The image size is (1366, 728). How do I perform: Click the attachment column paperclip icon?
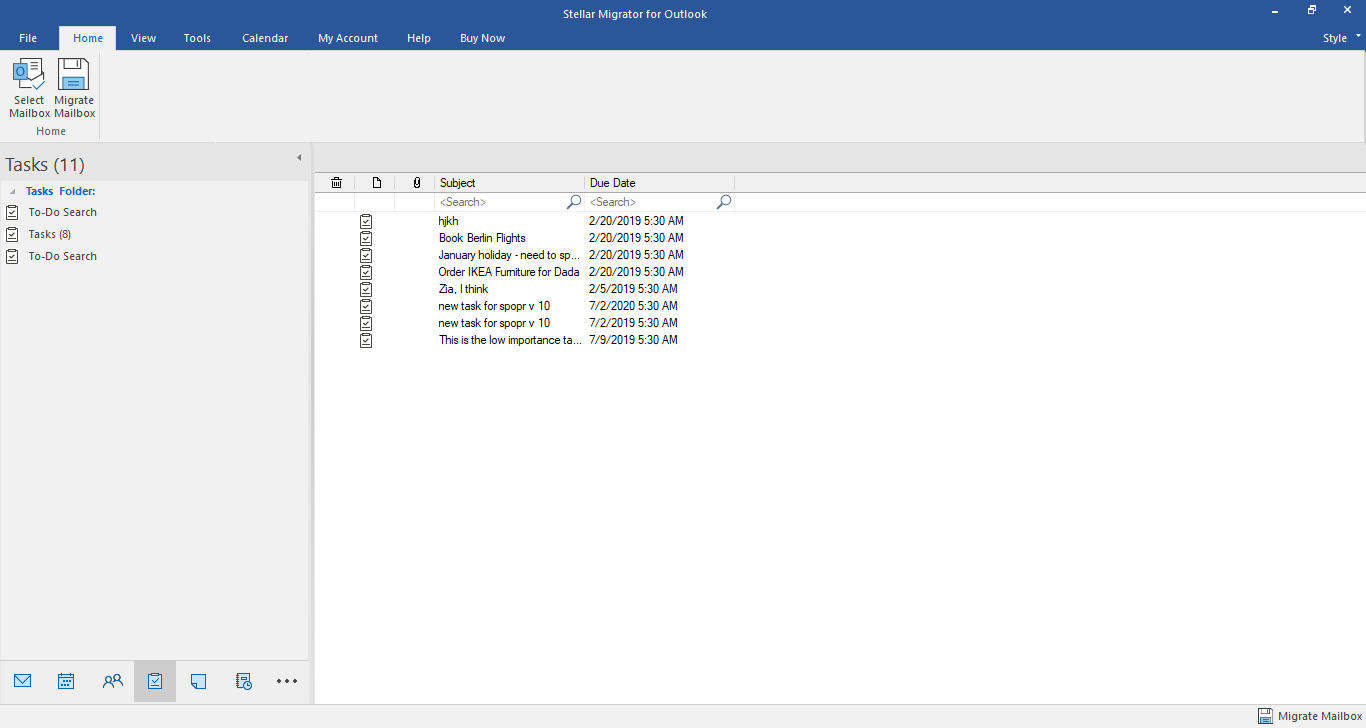point(416,183)
